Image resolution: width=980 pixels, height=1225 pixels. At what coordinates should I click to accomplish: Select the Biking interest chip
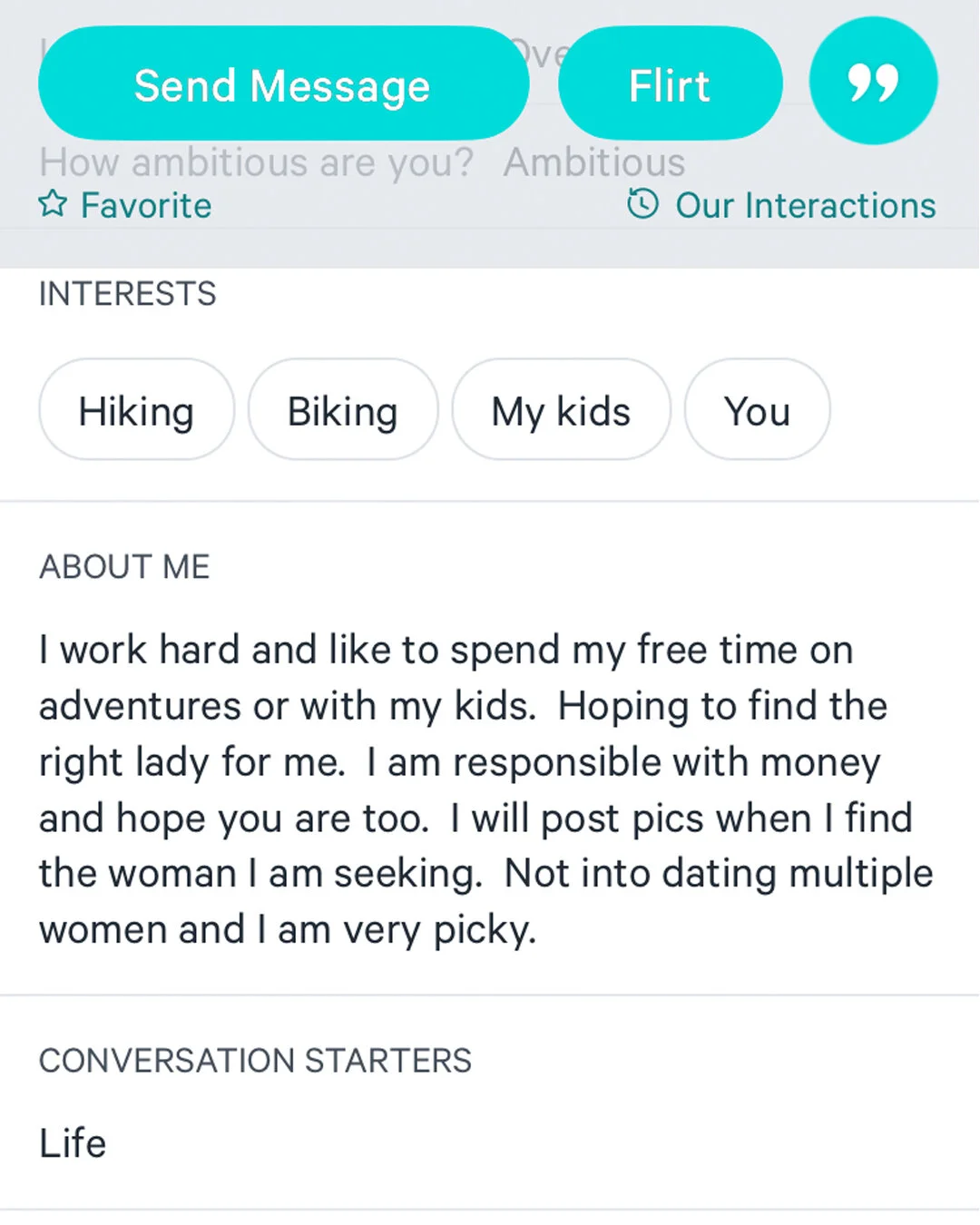click(343, 410)
